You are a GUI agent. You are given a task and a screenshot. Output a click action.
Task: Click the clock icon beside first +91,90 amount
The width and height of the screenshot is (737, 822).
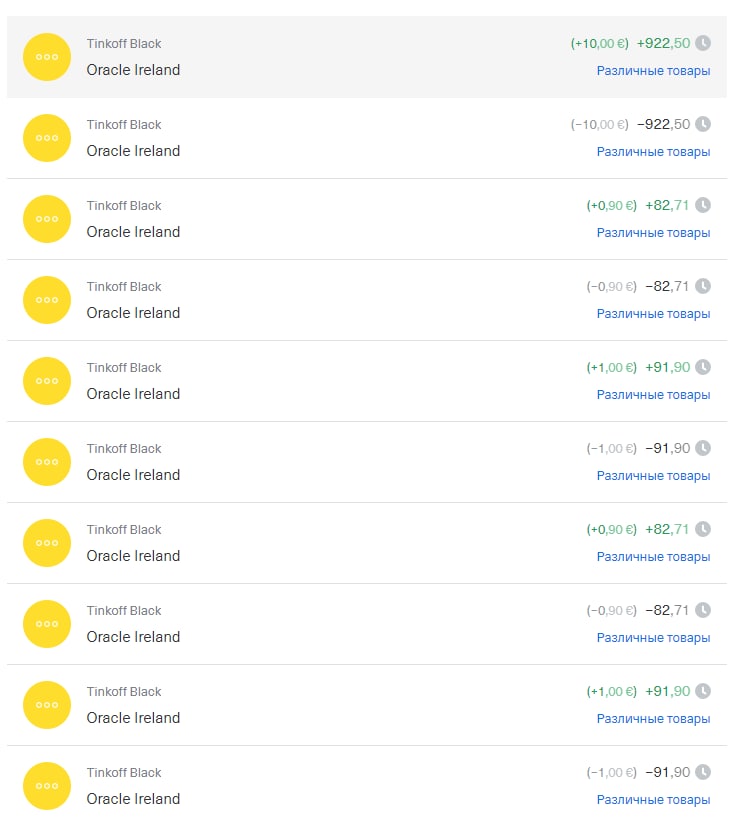coord(703,367)
